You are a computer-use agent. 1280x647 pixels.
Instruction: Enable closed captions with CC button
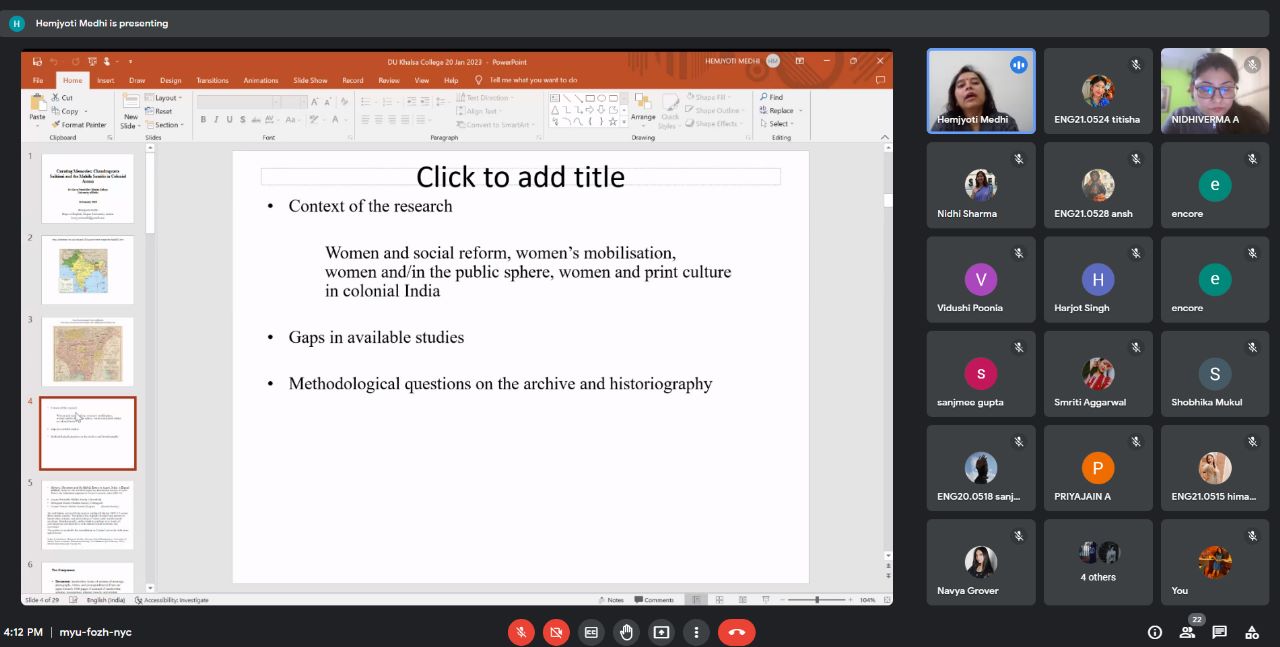[x=591, y=632]
